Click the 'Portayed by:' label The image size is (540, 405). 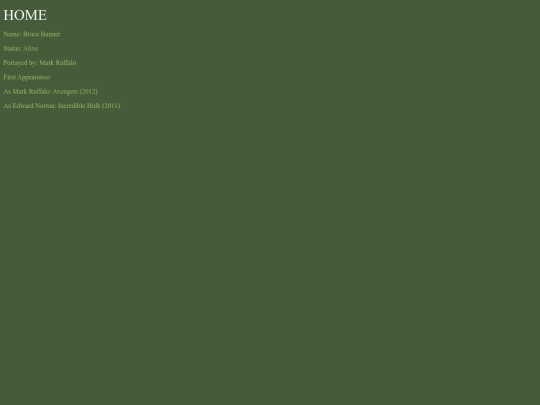pos(20,63)
